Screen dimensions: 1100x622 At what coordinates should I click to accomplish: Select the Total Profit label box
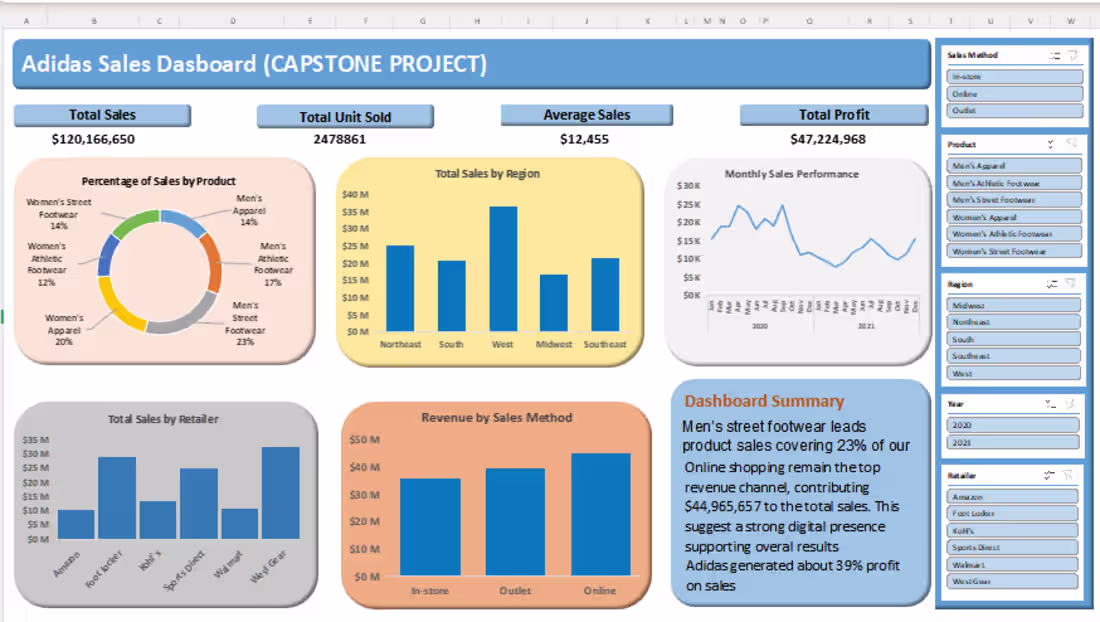point(834,115)
